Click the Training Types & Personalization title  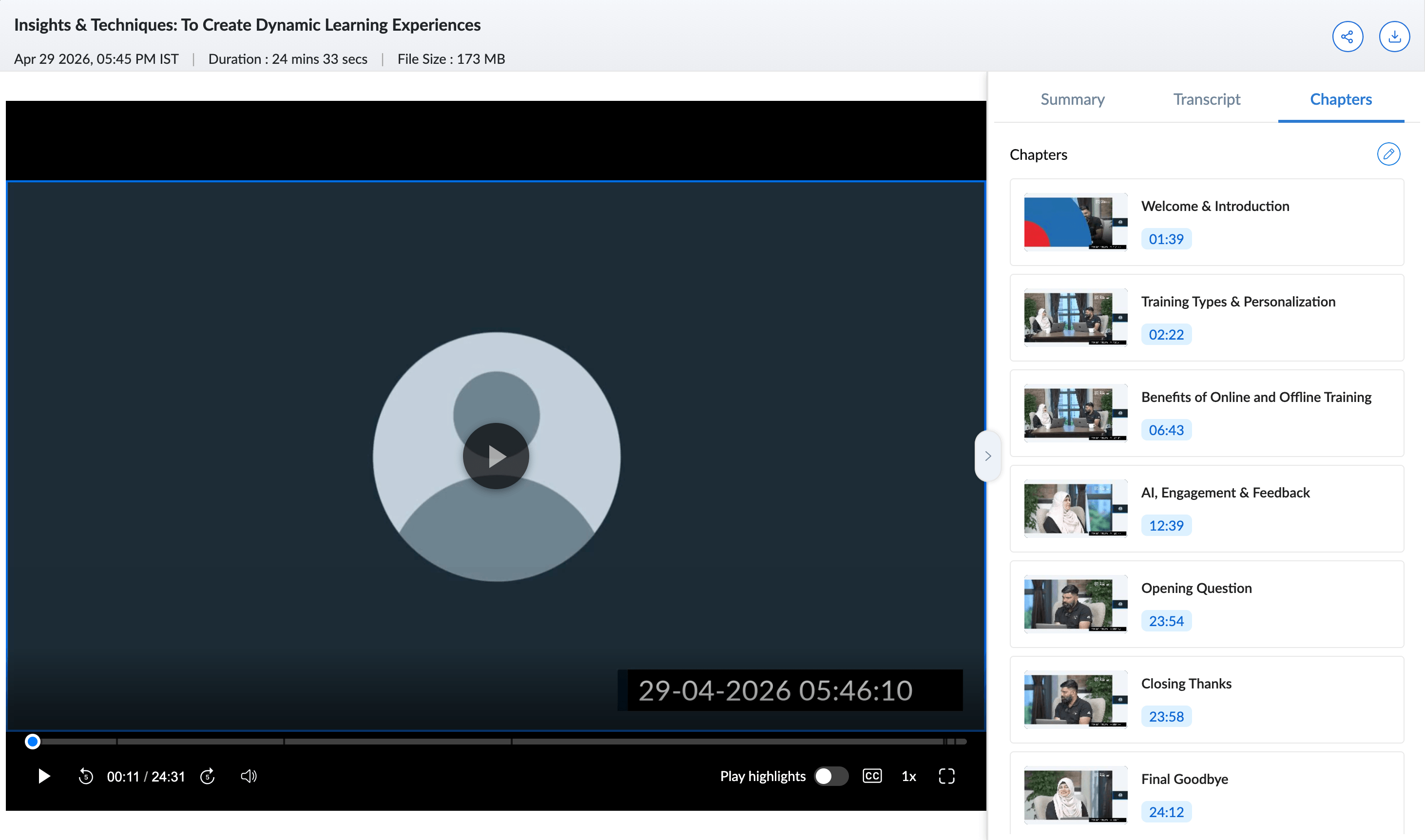1238,302
